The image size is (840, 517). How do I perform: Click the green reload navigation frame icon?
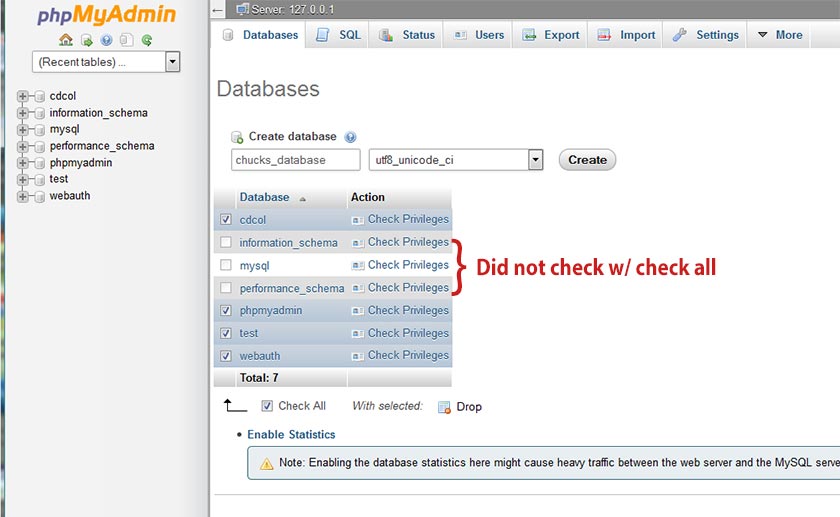[x=147, y=40]
